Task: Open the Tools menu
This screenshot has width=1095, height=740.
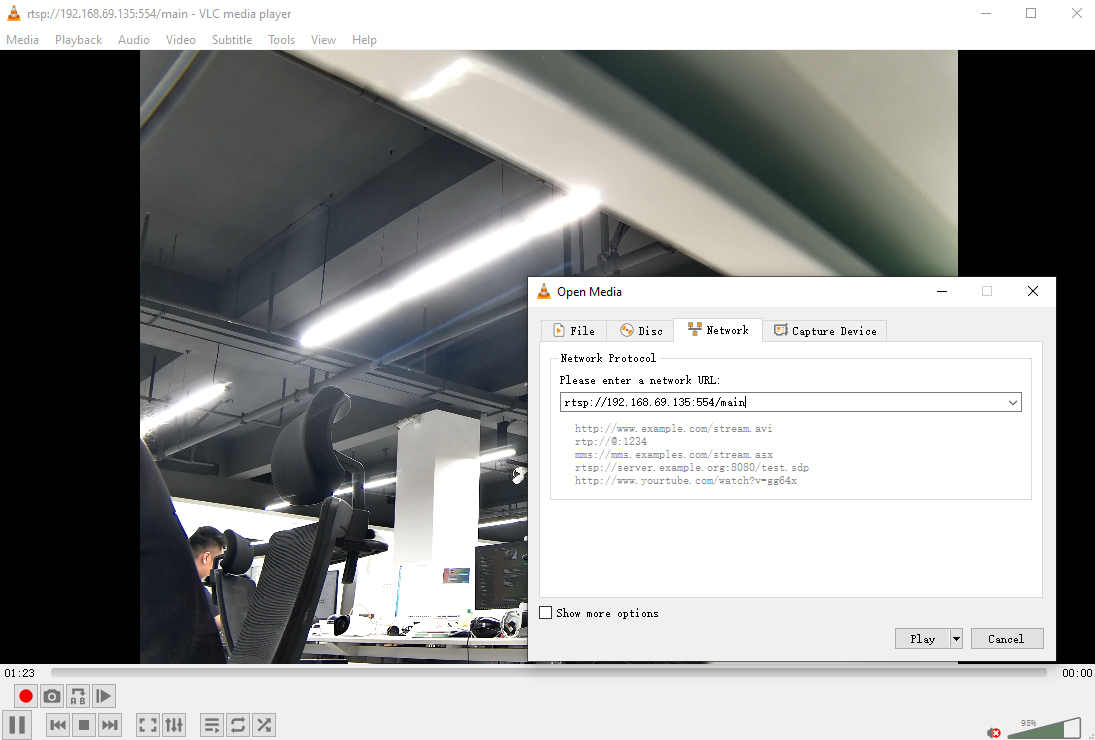Action: click(x=281, y=40)
